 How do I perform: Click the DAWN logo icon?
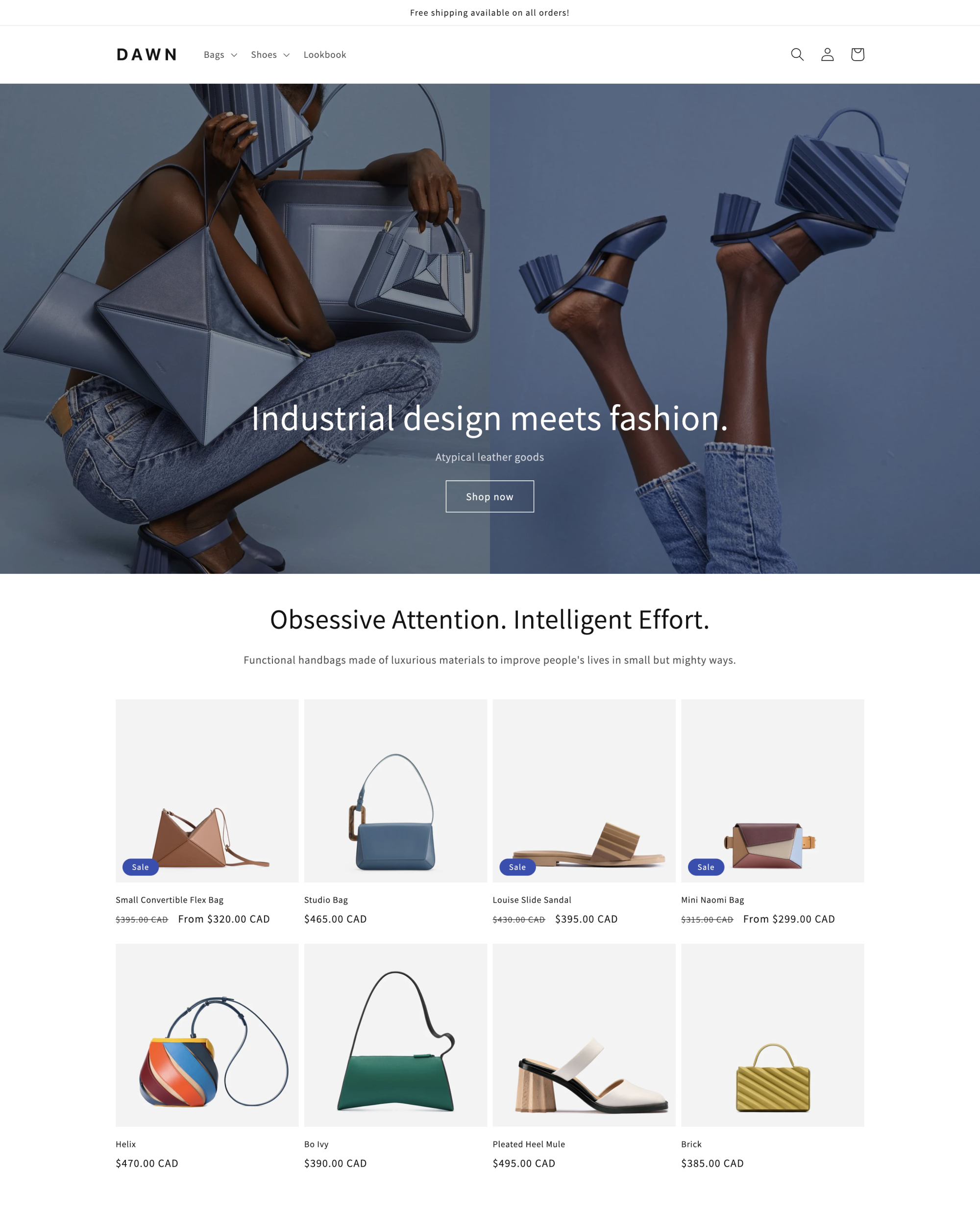tap(146, 54)
